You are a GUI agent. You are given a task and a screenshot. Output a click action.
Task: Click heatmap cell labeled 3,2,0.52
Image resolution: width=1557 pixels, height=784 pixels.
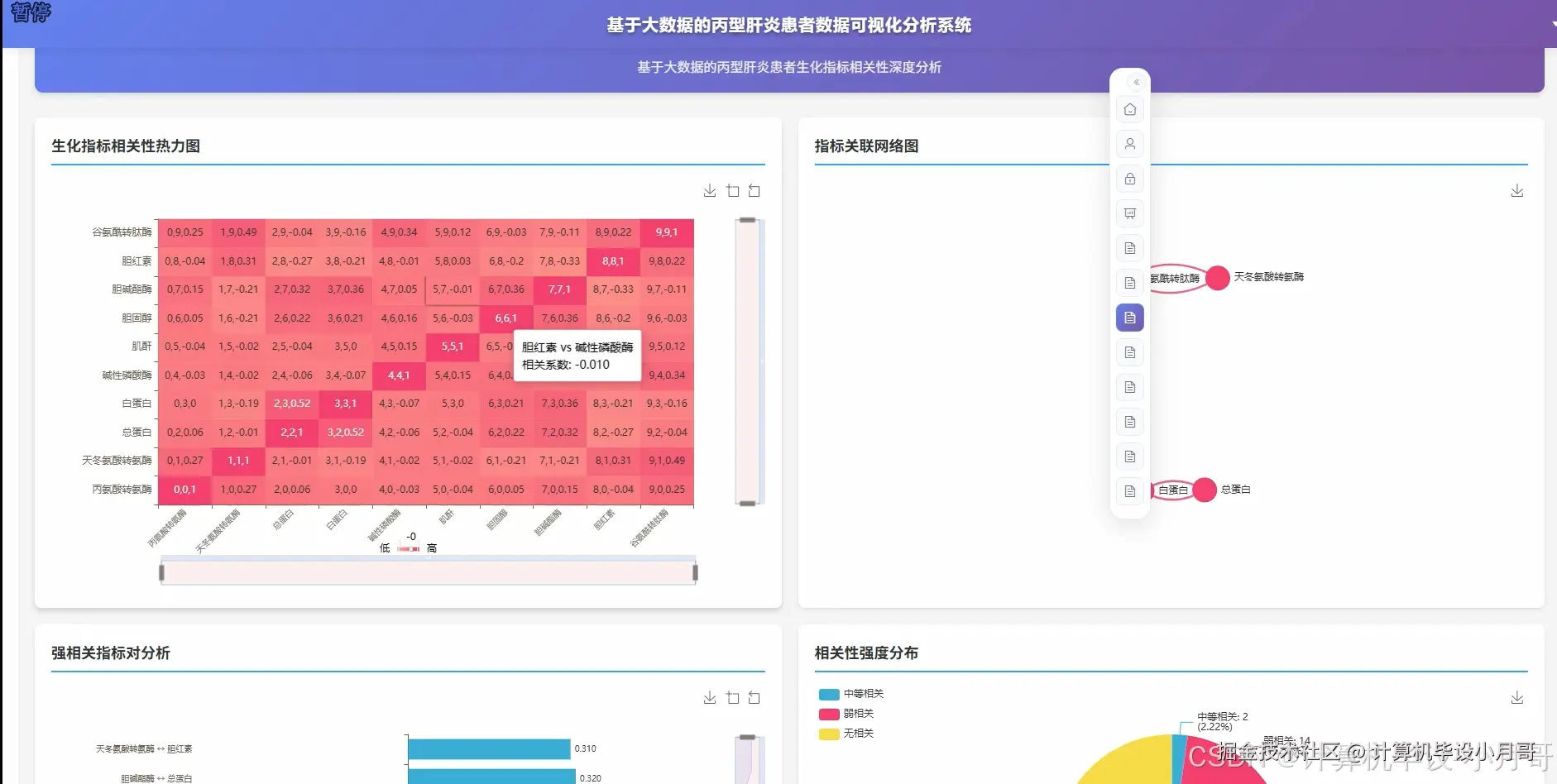346,433
